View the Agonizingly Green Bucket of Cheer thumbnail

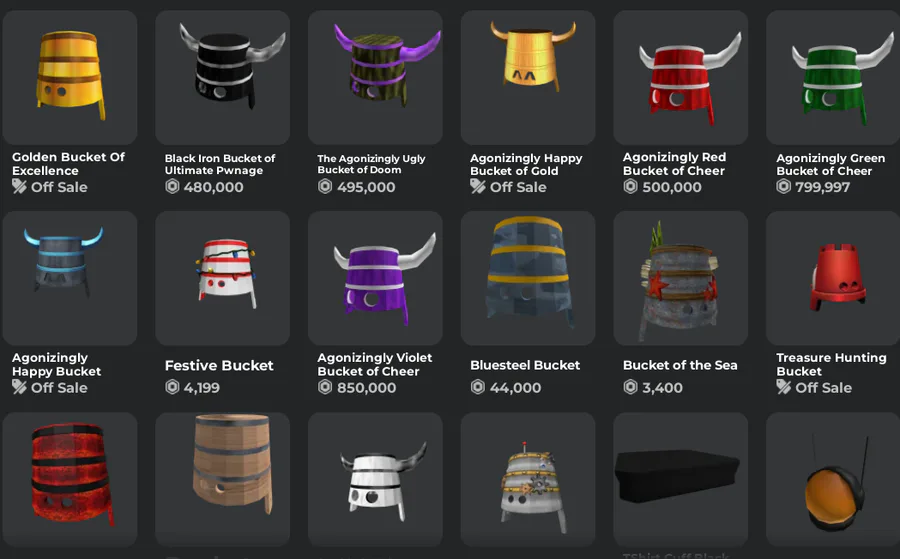(833, 77)
